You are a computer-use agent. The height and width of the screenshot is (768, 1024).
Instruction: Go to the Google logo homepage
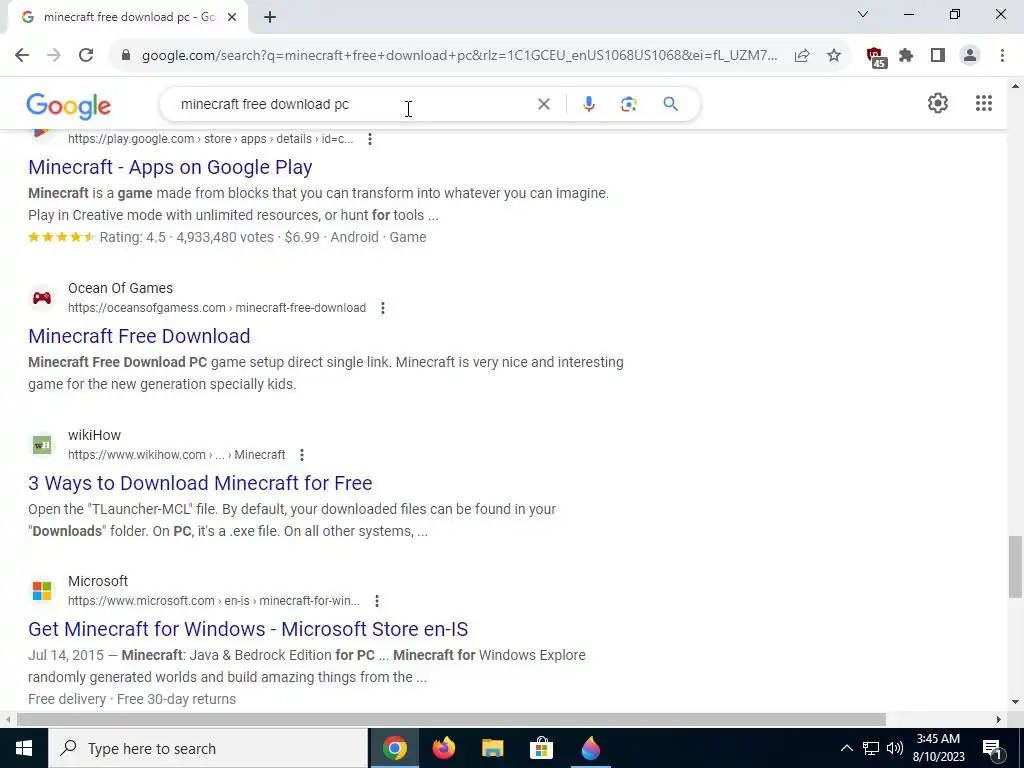[x=69, y=106]
